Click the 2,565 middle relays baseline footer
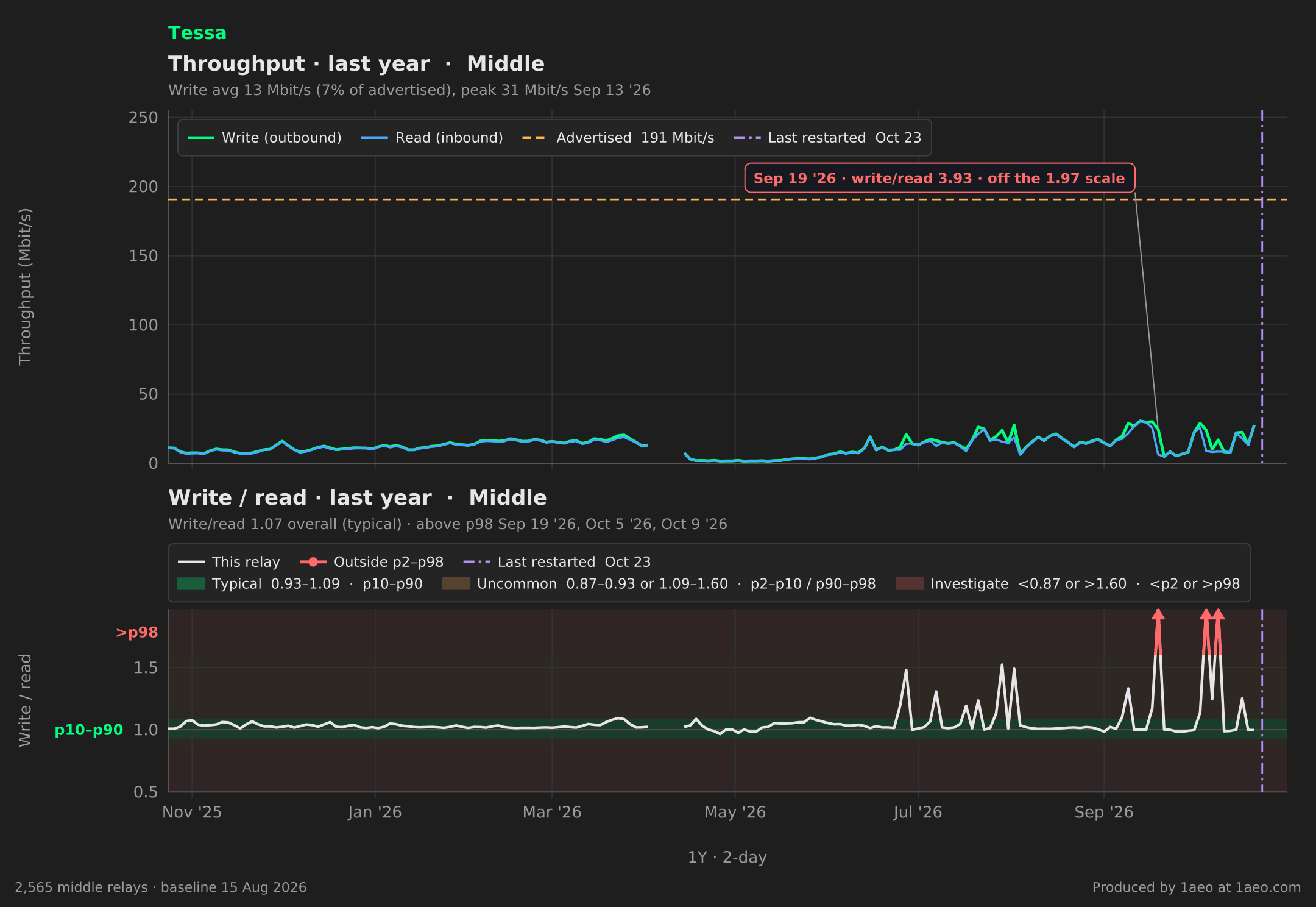This screenshot has height=907, width=1316. tap(160, 887)
